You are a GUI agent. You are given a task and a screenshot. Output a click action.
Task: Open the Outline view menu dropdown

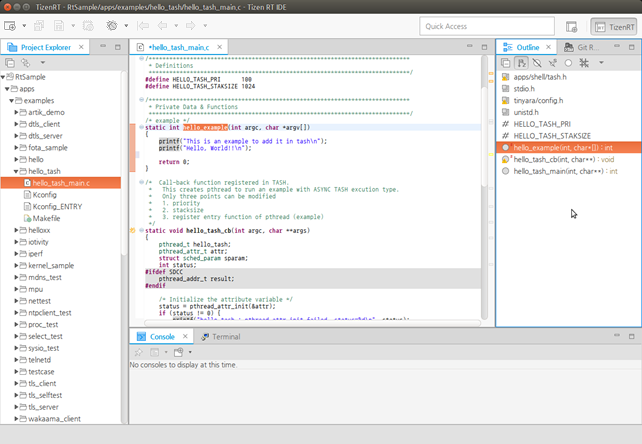(x=601, y=62)
